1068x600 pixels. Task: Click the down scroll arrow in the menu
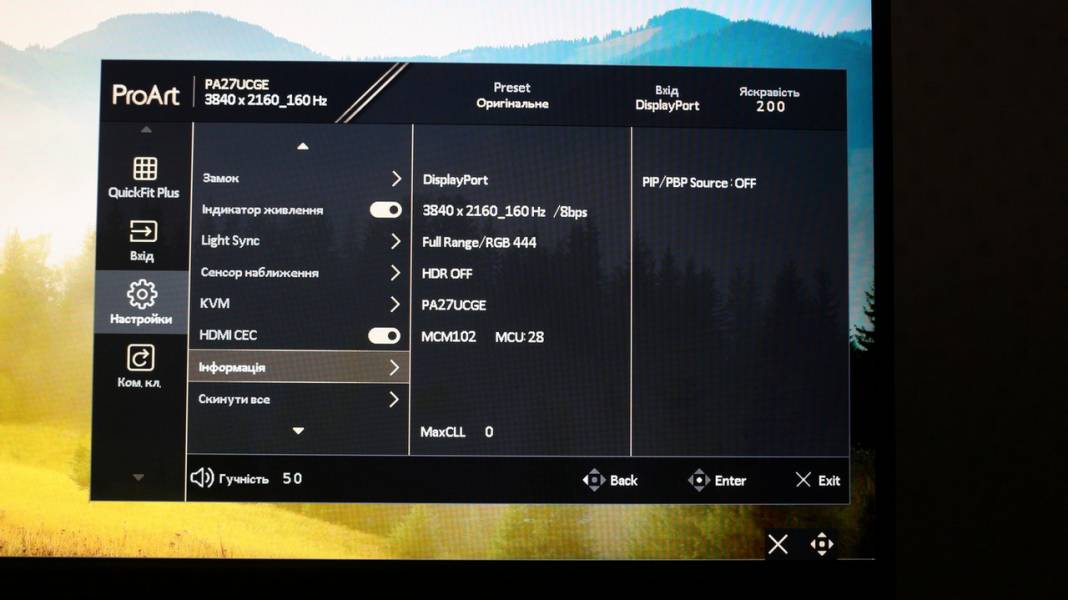[299, 431]
